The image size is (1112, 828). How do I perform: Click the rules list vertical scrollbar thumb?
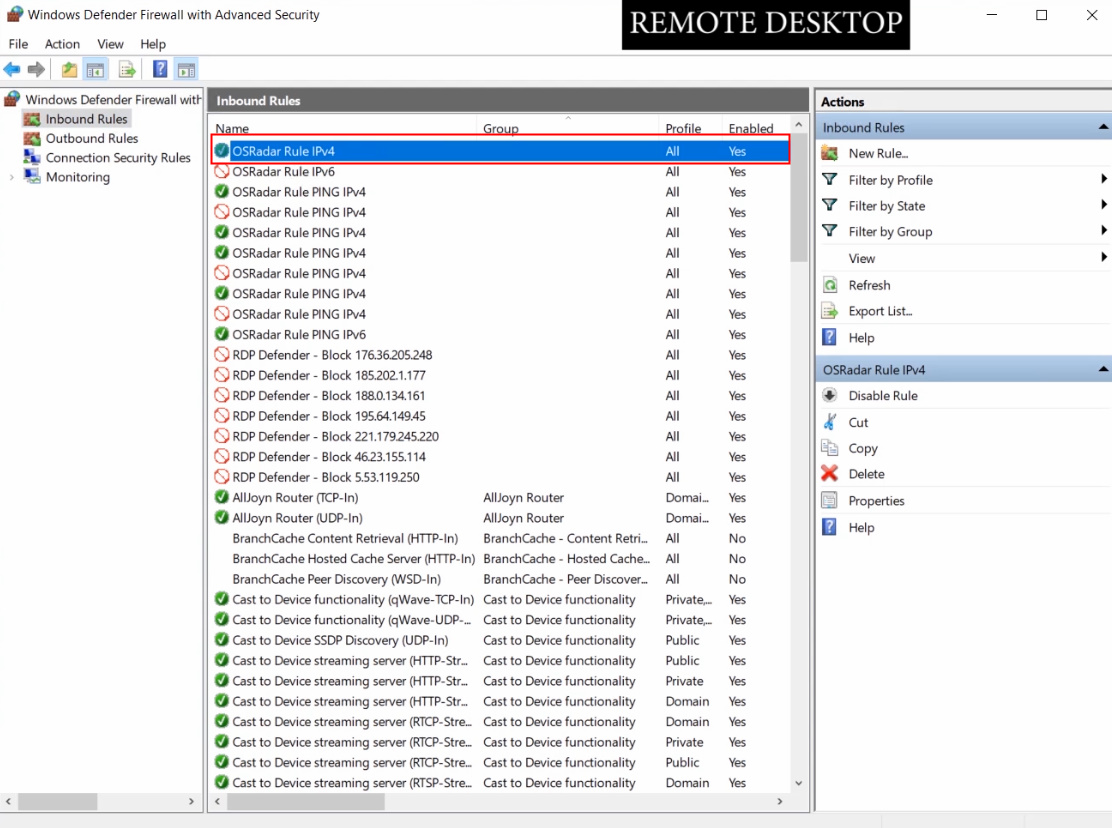[799, 198]
